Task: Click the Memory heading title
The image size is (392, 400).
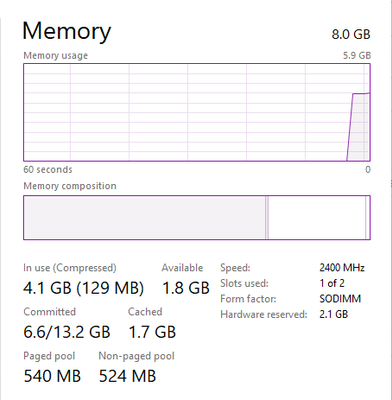Action: 67,31
